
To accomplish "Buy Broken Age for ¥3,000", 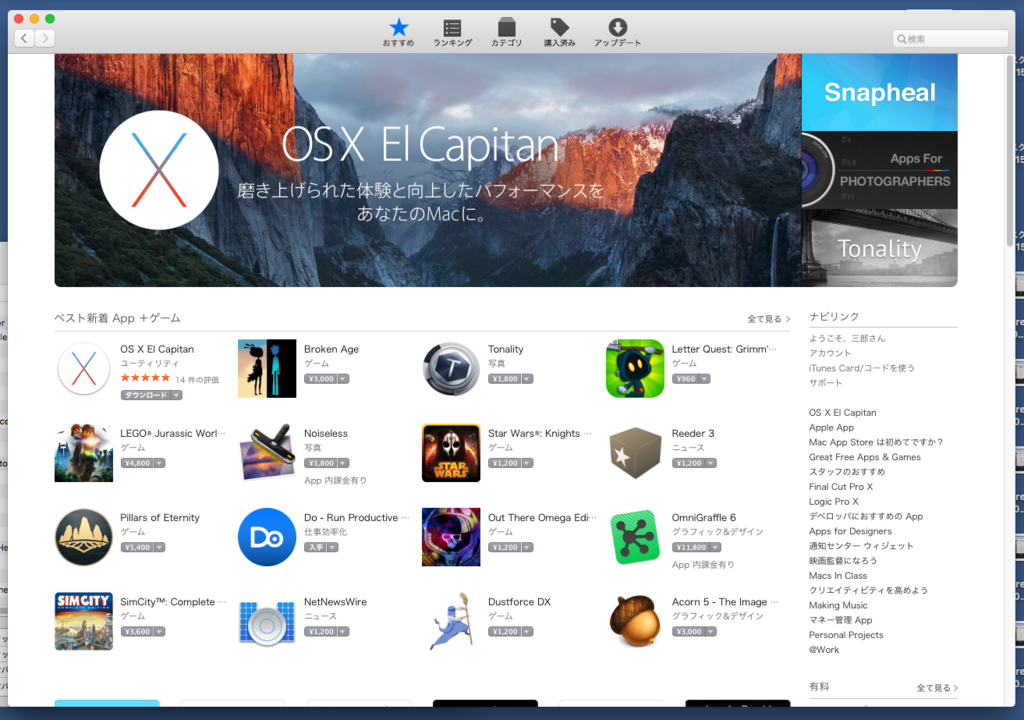I will 321,379.
